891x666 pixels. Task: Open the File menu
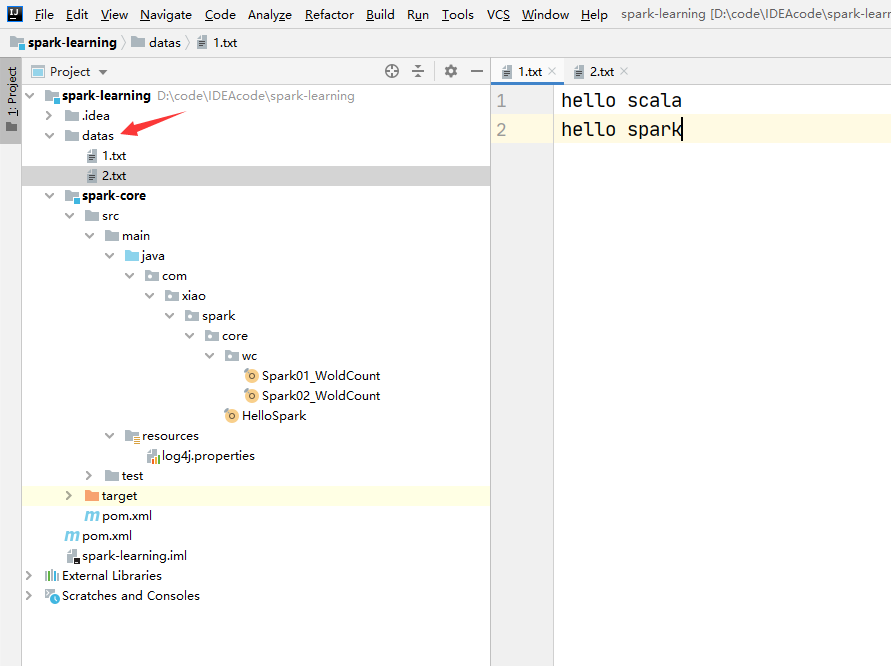click(x=44, y=14)
